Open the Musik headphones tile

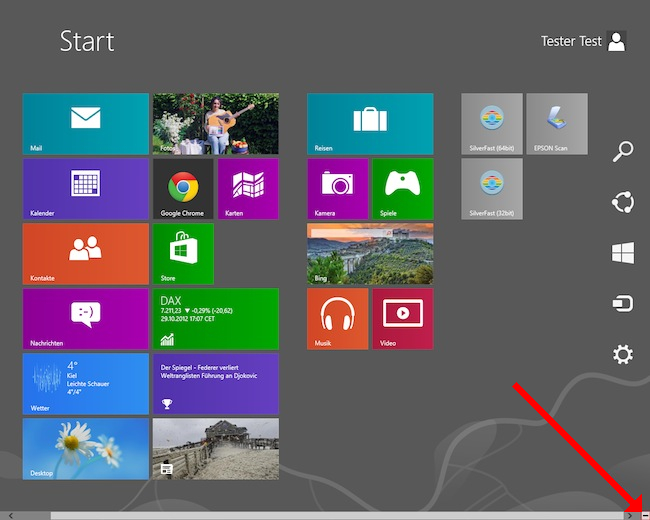337,319
